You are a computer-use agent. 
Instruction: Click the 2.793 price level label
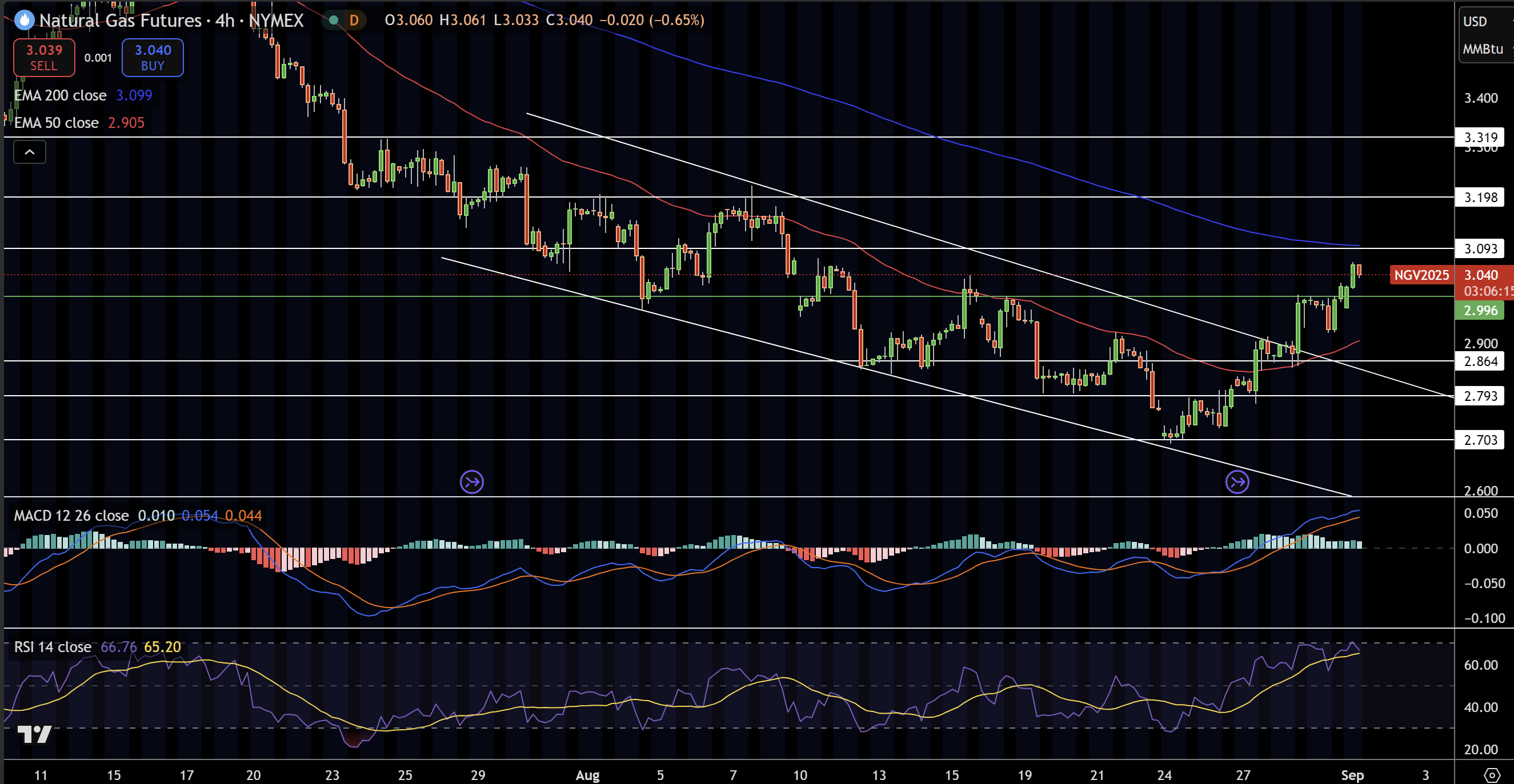[x=1480, y=396]
